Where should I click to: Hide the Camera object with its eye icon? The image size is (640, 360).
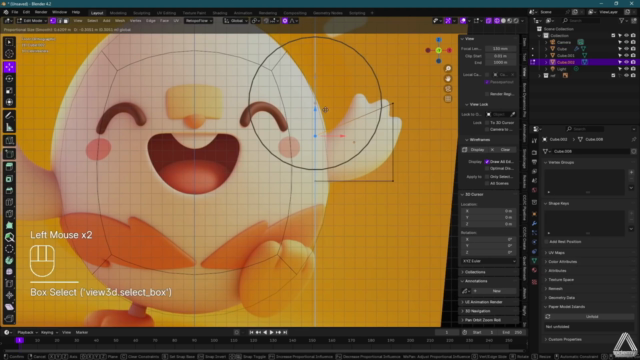(x=627, y=42)
